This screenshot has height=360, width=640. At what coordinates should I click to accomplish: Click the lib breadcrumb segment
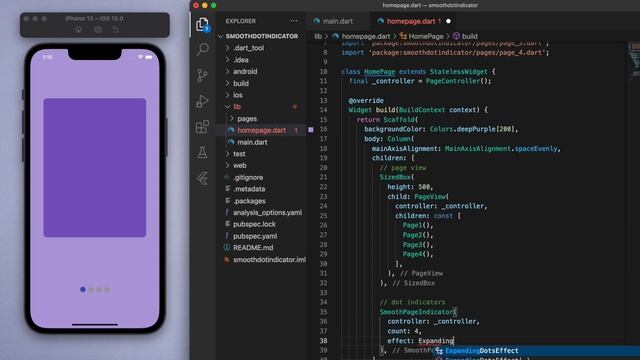[x=318, y=36]
